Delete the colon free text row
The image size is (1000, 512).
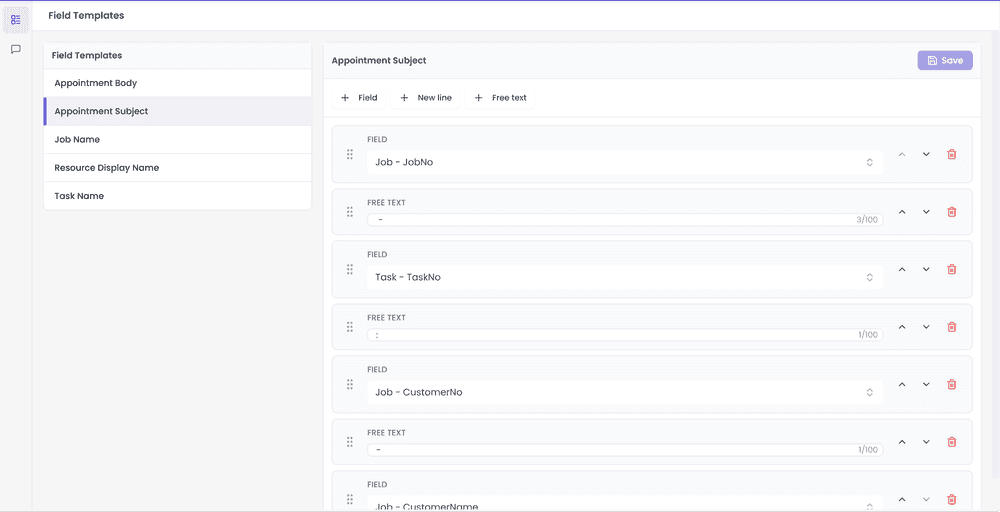pos(952,326)
